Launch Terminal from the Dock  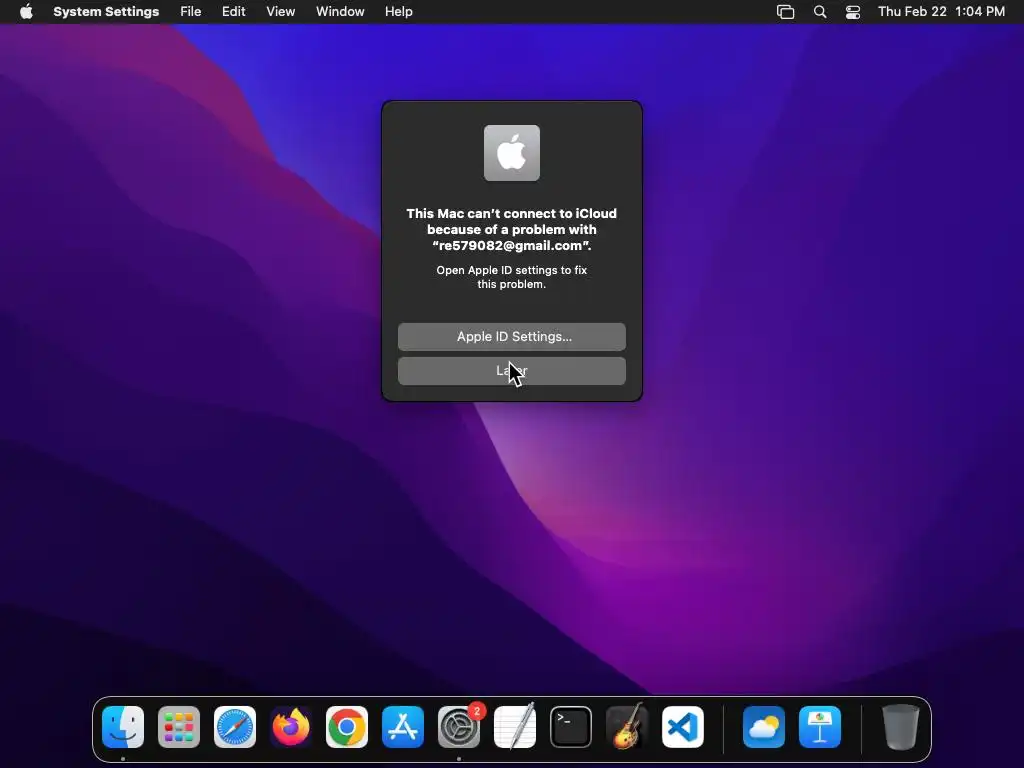pos(571,727)
